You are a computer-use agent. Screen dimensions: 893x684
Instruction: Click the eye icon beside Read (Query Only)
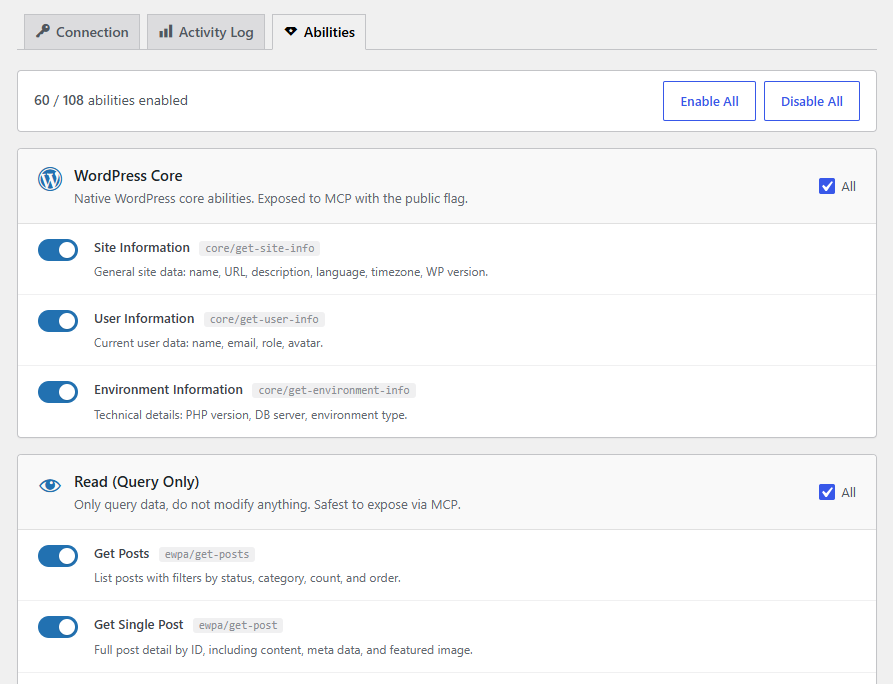point(50,485)
